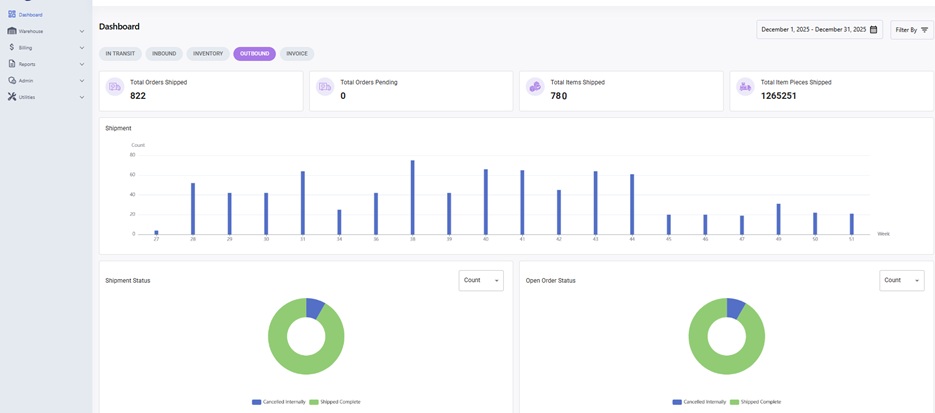Click the Warehouse building icon
Screen dimensions: 935x413
12,31
